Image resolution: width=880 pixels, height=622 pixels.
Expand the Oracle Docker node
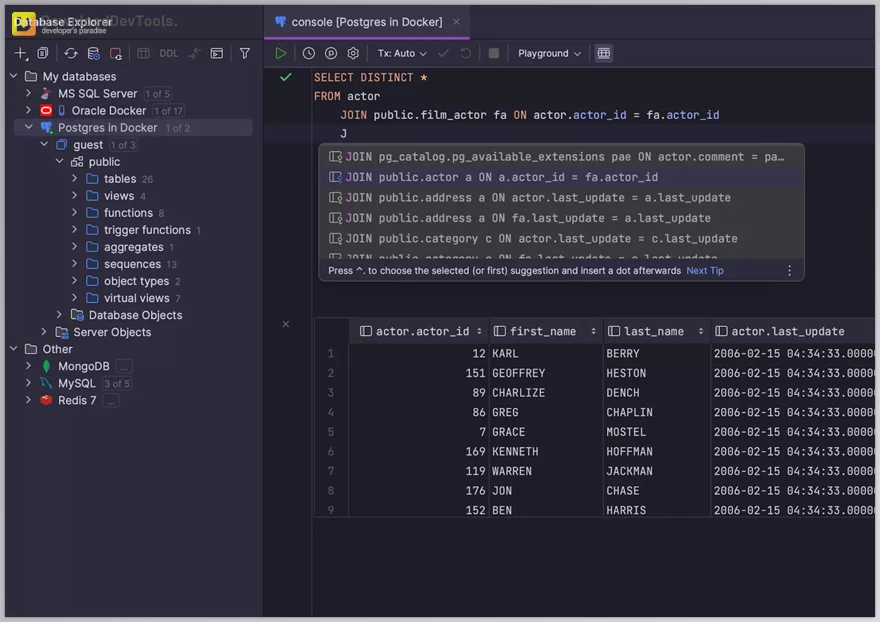[29, 110]
